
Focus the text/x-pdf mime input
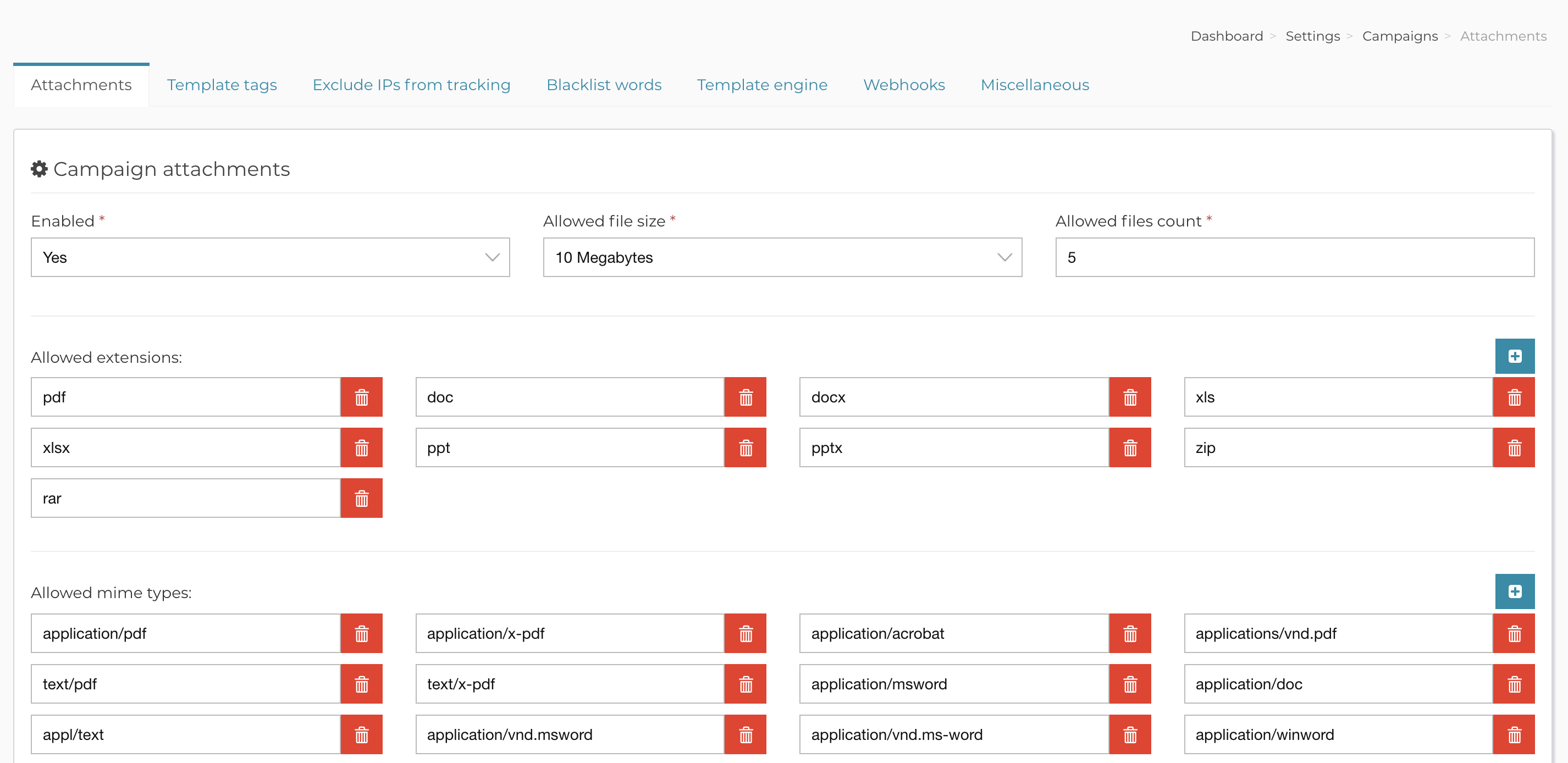coord(570,683)
